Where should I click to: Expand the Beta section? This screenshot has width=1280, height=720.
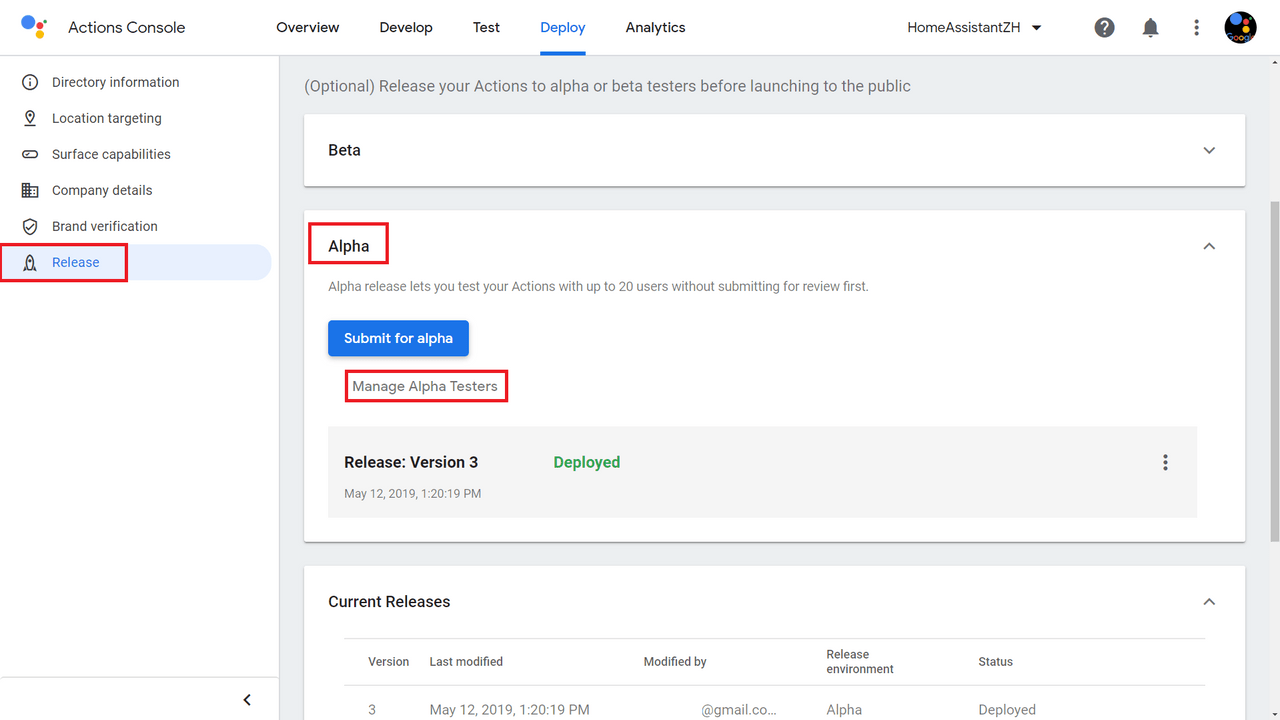click(x=1209, y=150)
